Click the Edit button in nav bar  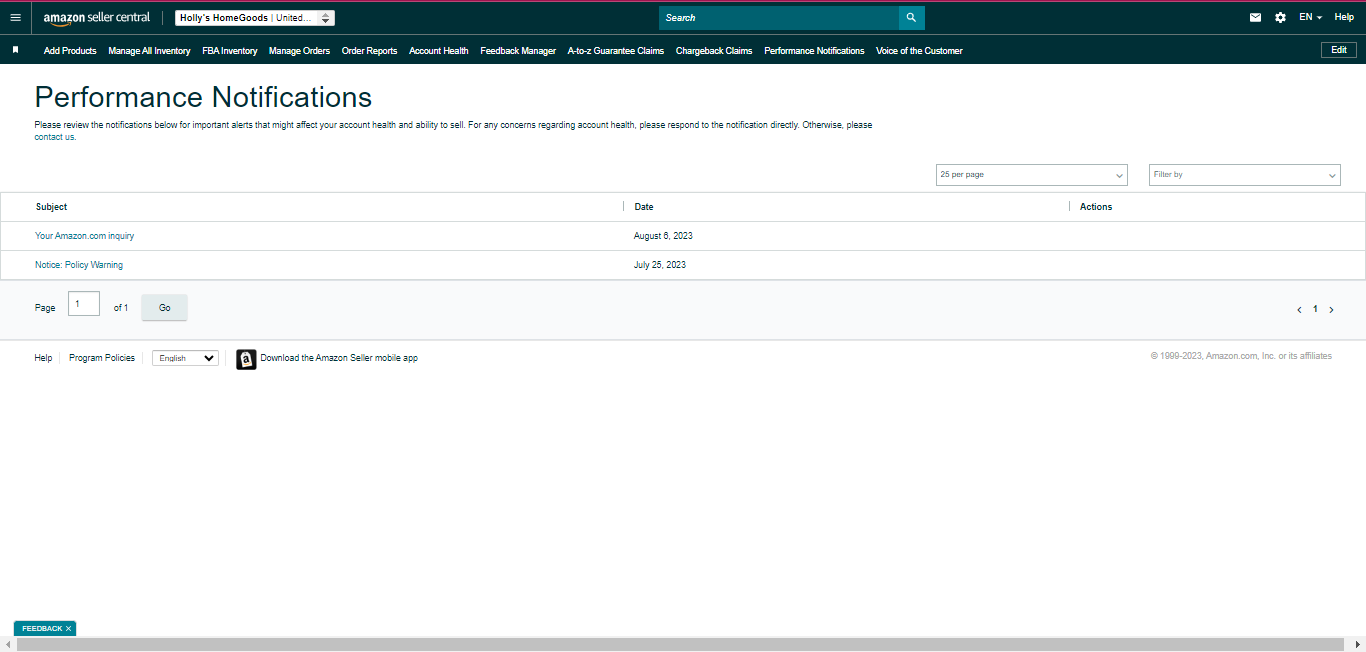coord(1339,50)
